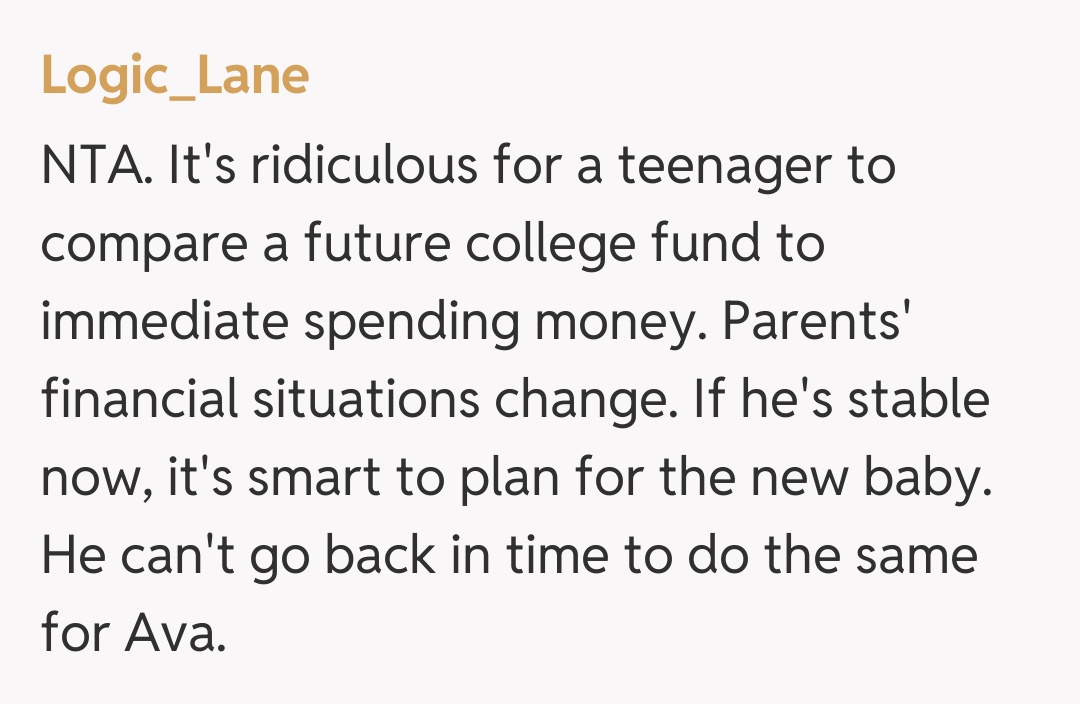
Task: Open the Logic_Lane user profile
Action: (175, 76)
